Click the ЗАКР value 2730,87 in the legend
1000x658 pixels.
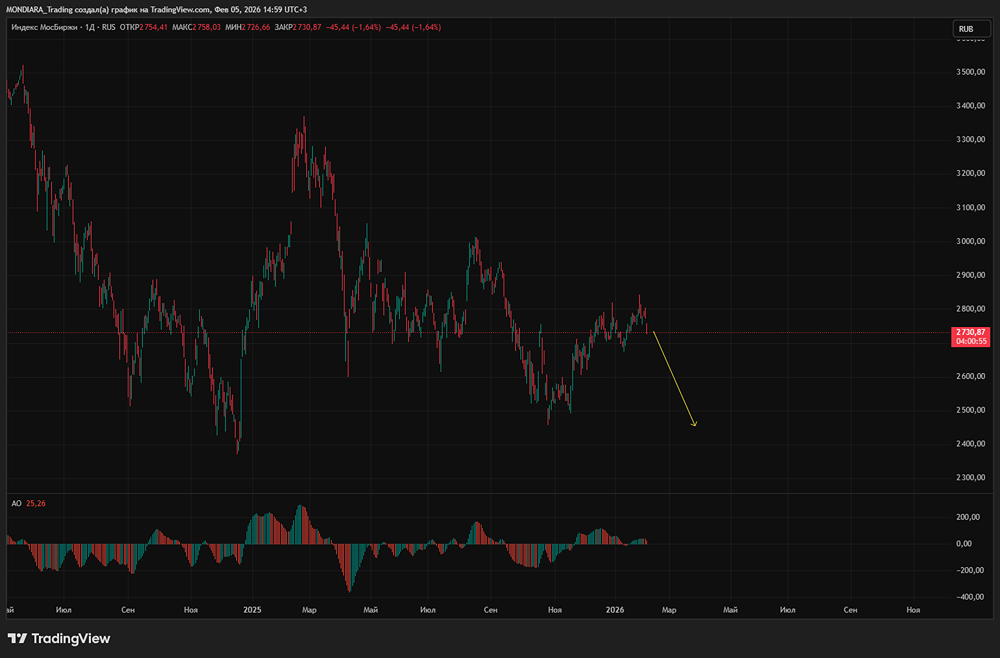coord(307,27)
